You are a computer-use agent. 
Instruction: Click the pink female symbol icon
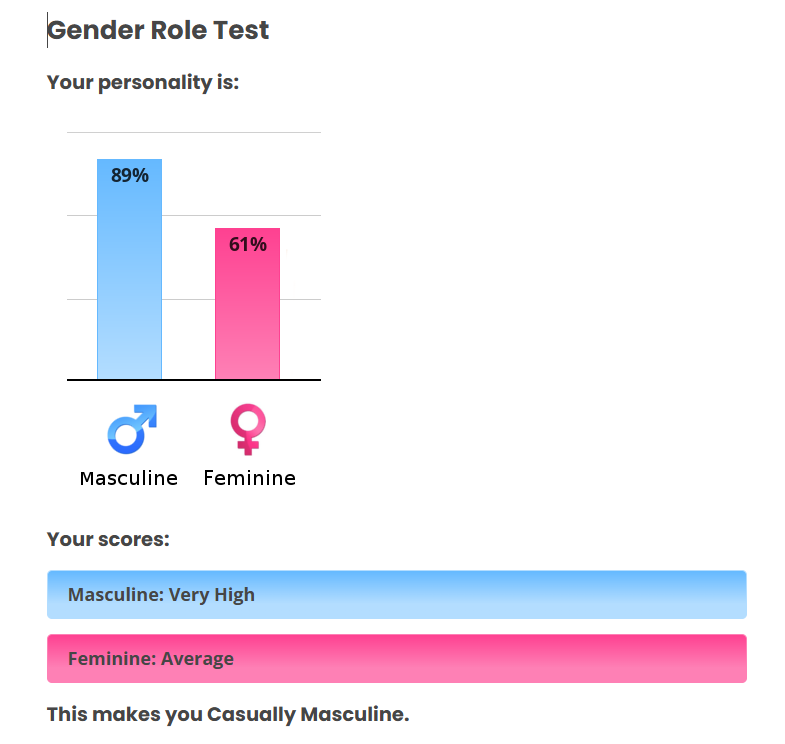248,429
